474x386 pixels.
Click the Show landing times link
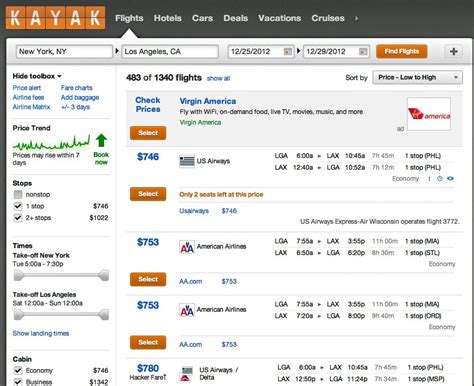pos(41,333)
